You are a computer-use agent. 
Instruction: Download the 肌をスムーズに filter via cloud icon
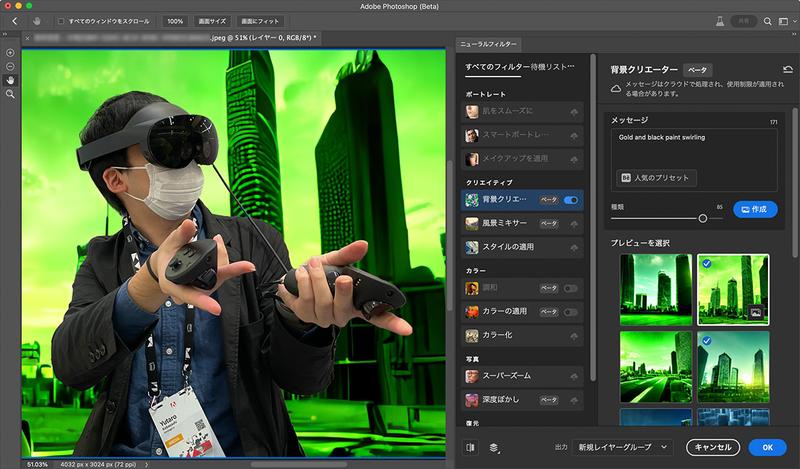[574, 112]
